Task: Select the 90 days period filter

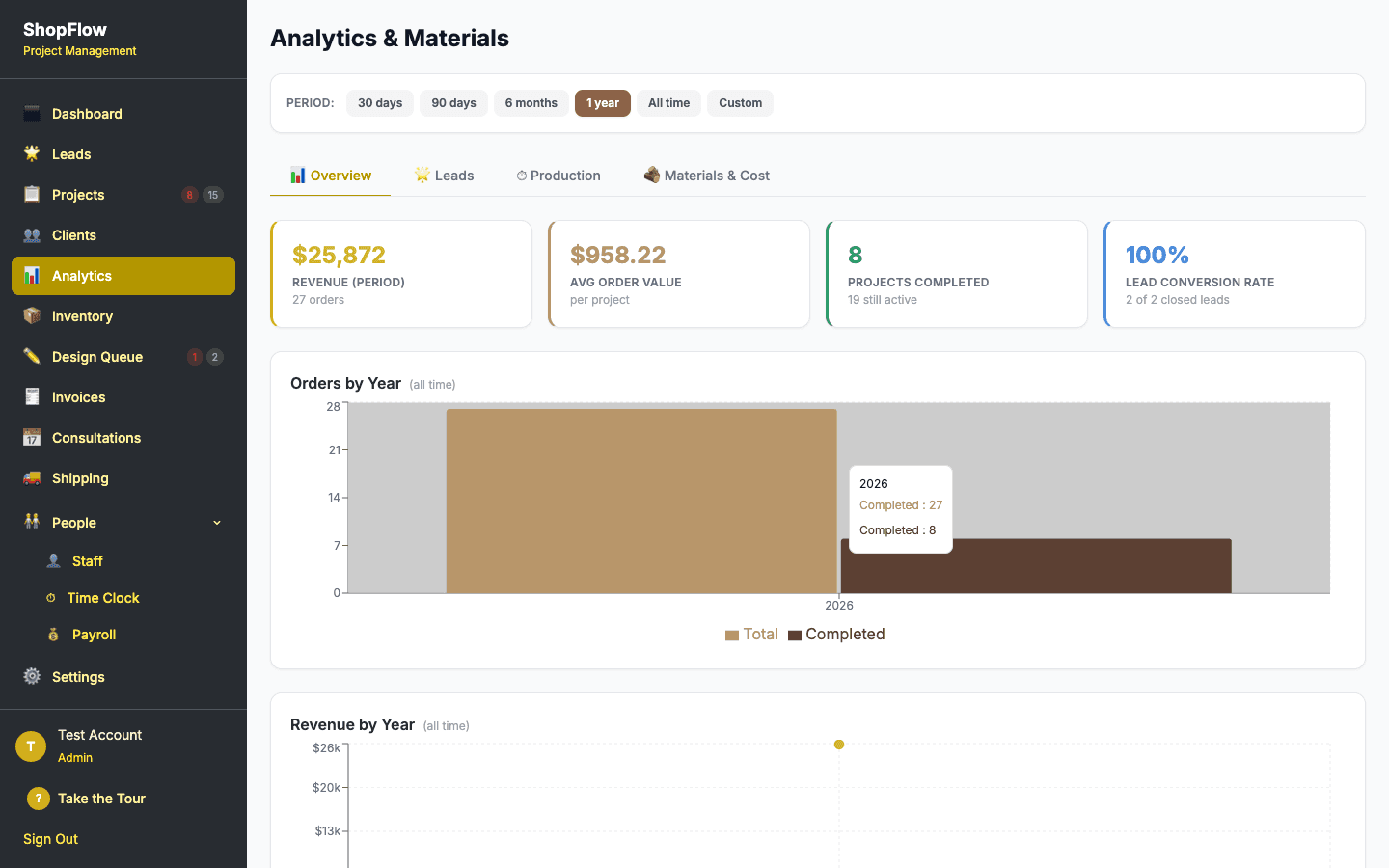Action: point(453,102)
